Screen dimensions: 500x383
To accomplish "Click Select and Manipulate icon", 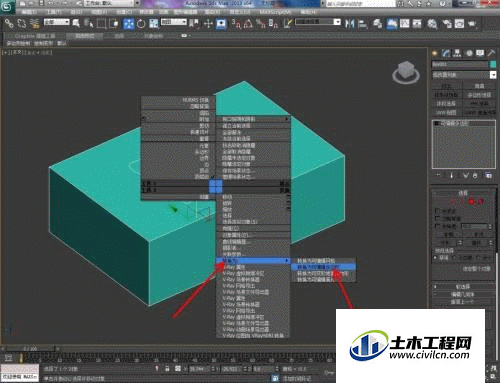I will [x=209, y=23].
